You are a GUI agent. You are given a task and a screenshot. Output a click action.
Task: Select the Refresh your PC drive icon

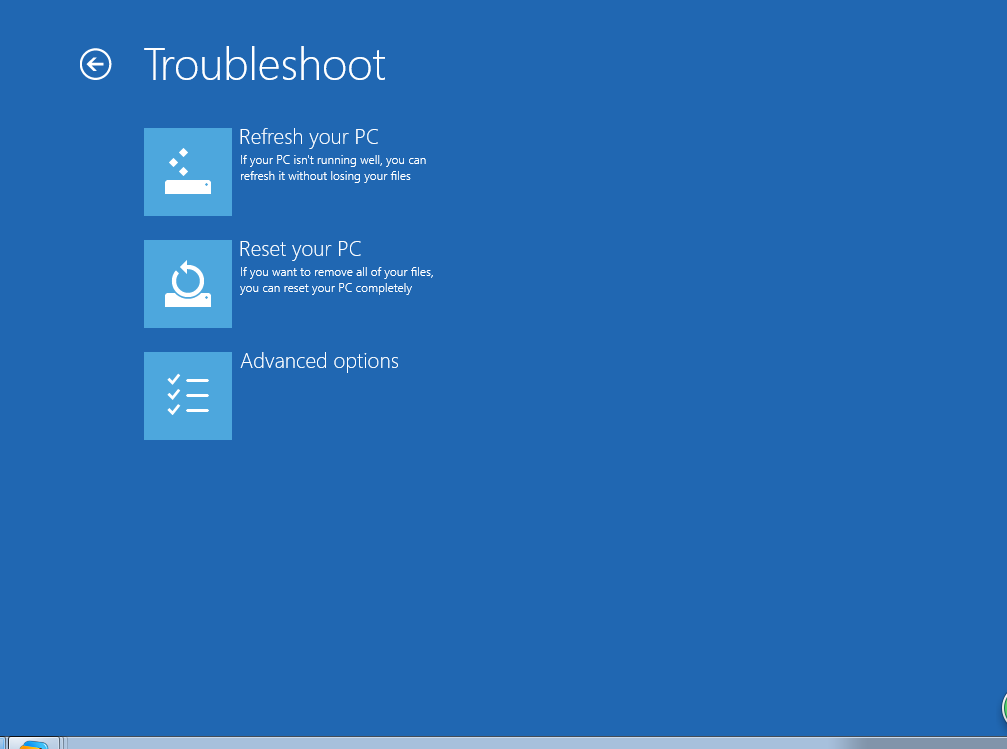tap(188, 172)
